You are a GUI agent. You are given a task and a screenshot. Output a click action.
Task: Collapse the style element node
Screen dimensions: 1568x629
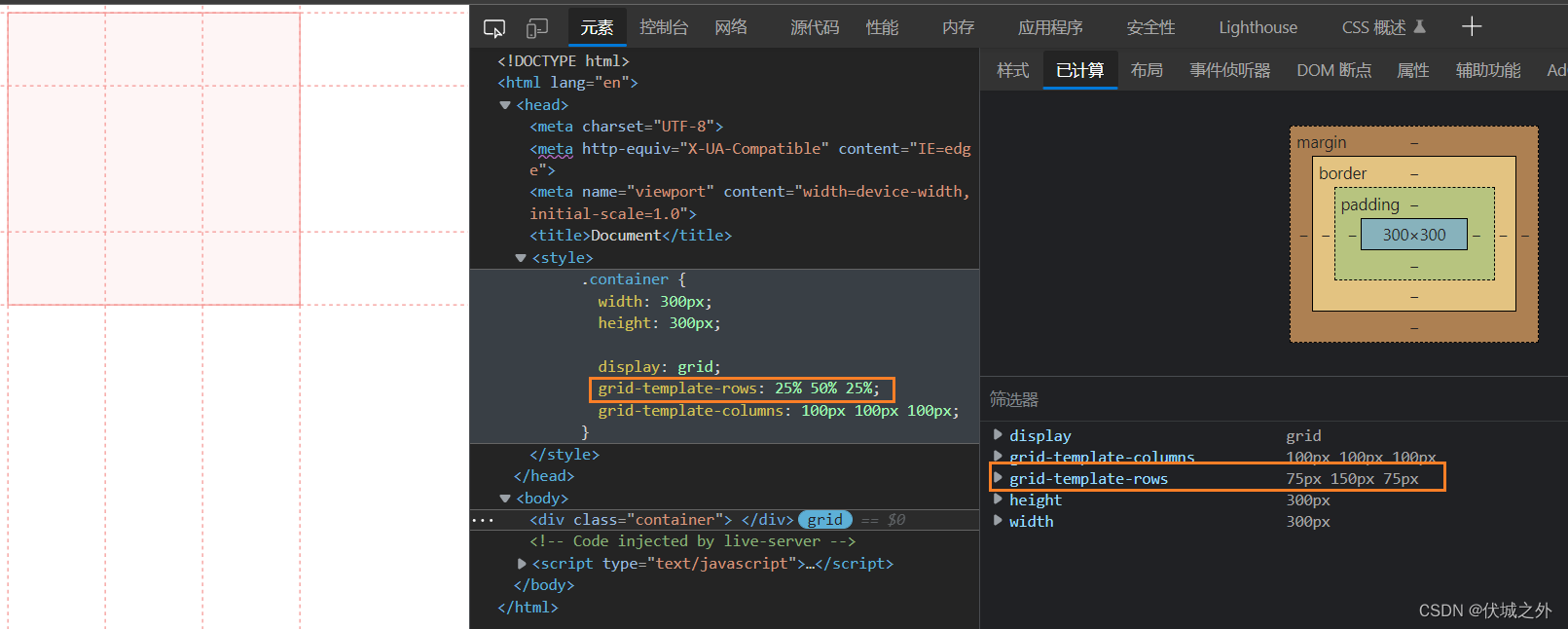[x=521, y=258]
